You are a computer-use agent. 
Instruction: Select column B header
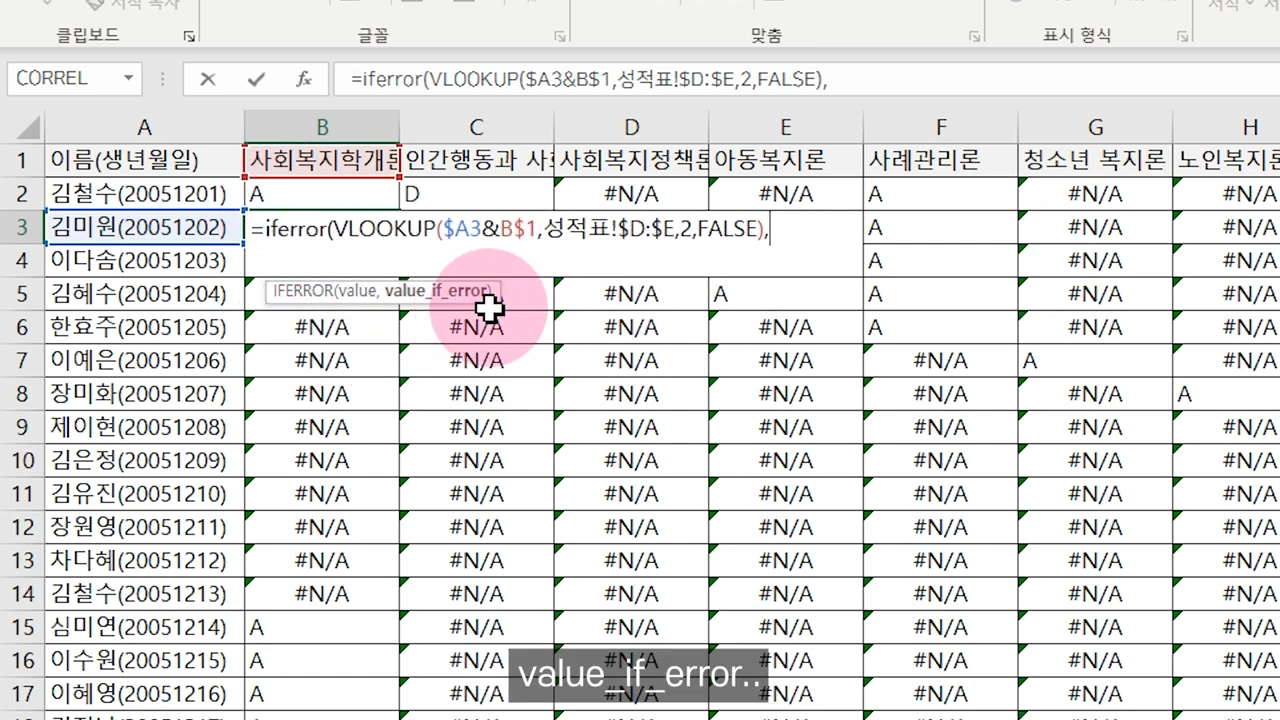click(x=322, y=127)
